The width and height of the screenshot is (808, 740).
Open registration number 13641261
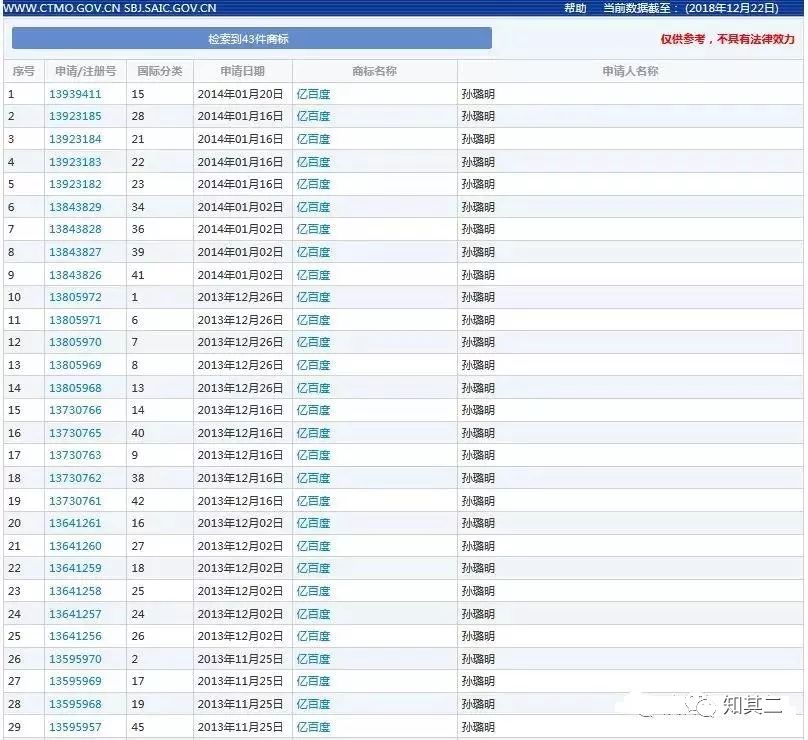click(75, 524)
